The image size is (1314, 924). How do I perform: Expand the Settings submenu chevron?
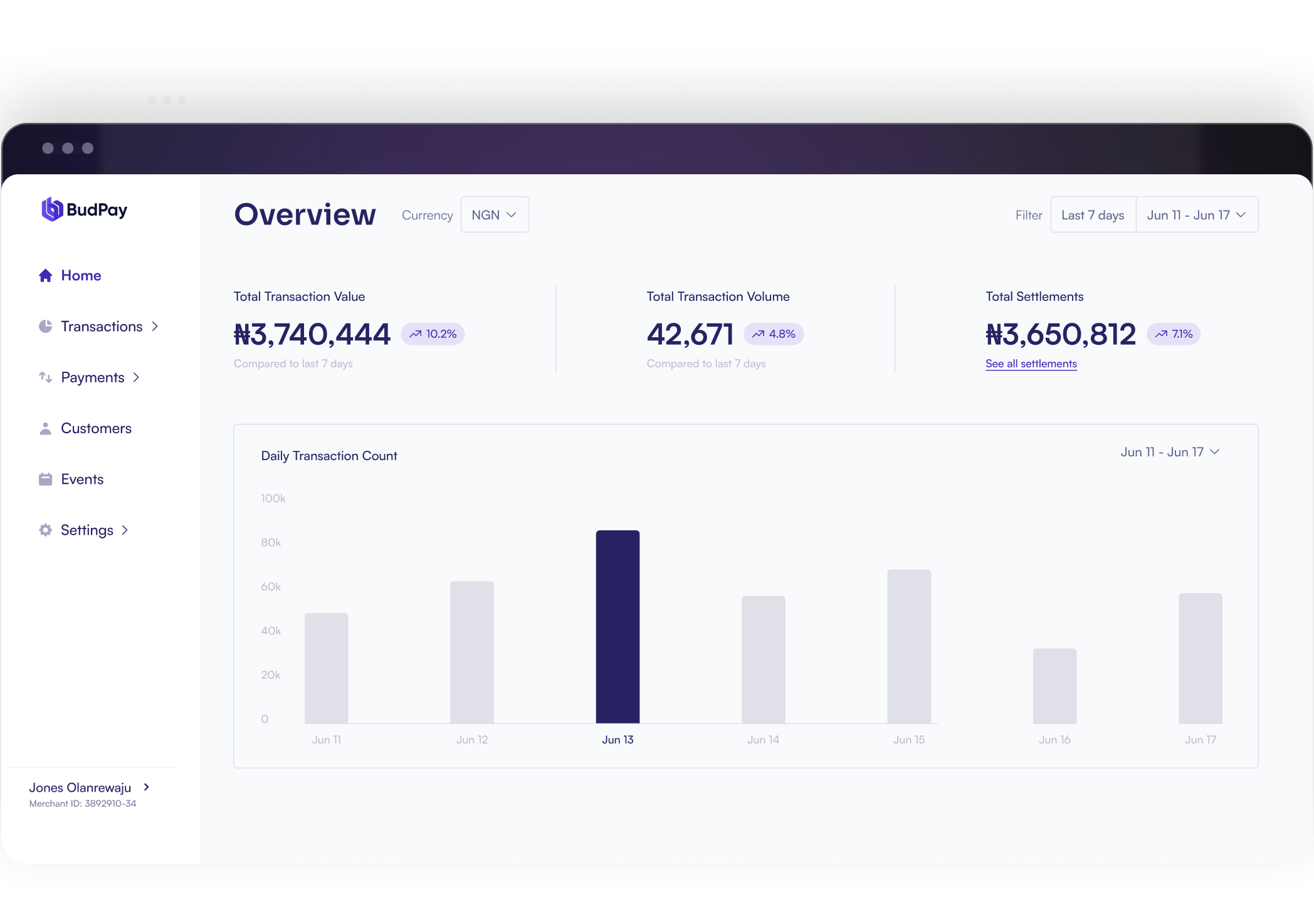[x=125, y=530]
